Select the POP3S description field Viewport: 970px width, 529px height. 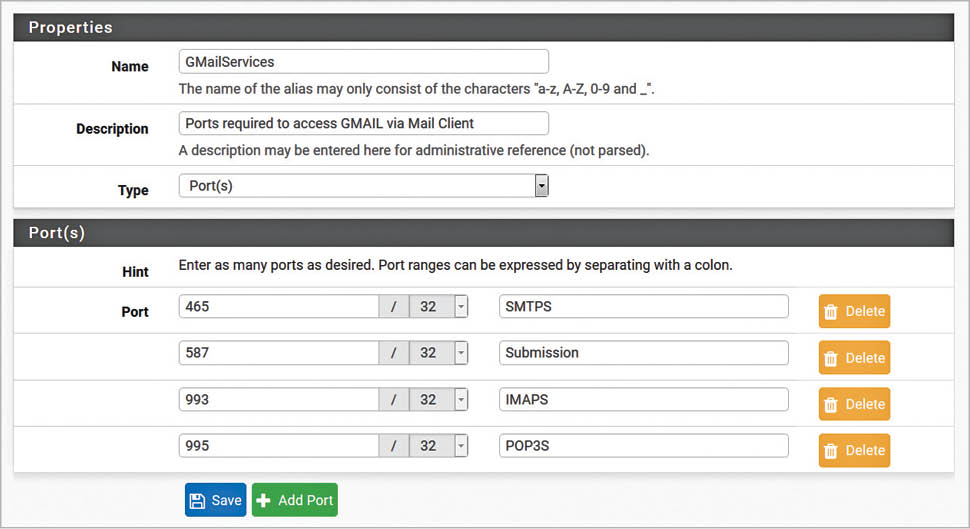point(643,446)
